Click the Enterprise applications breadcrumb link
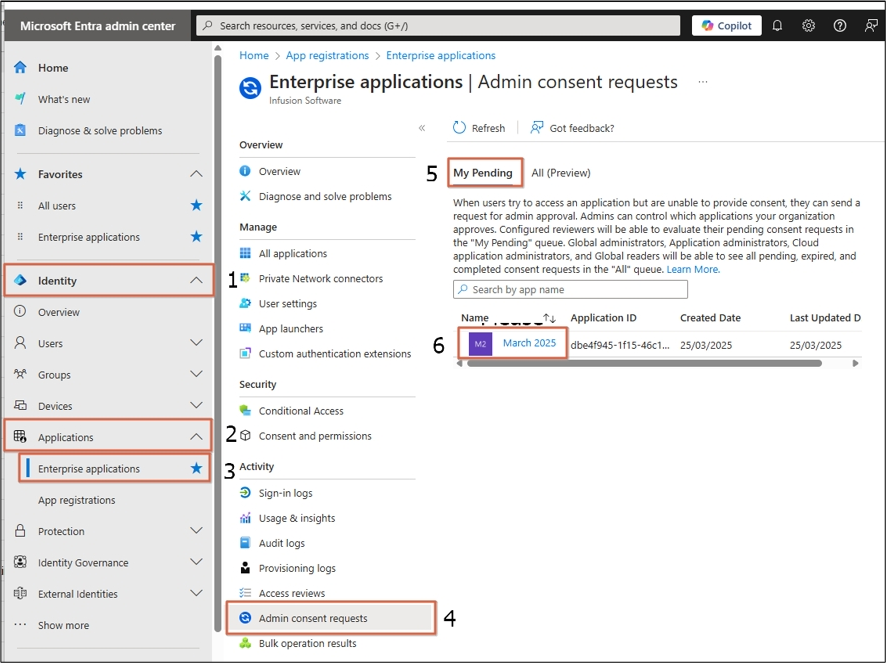886x663 pixels. 441,55
